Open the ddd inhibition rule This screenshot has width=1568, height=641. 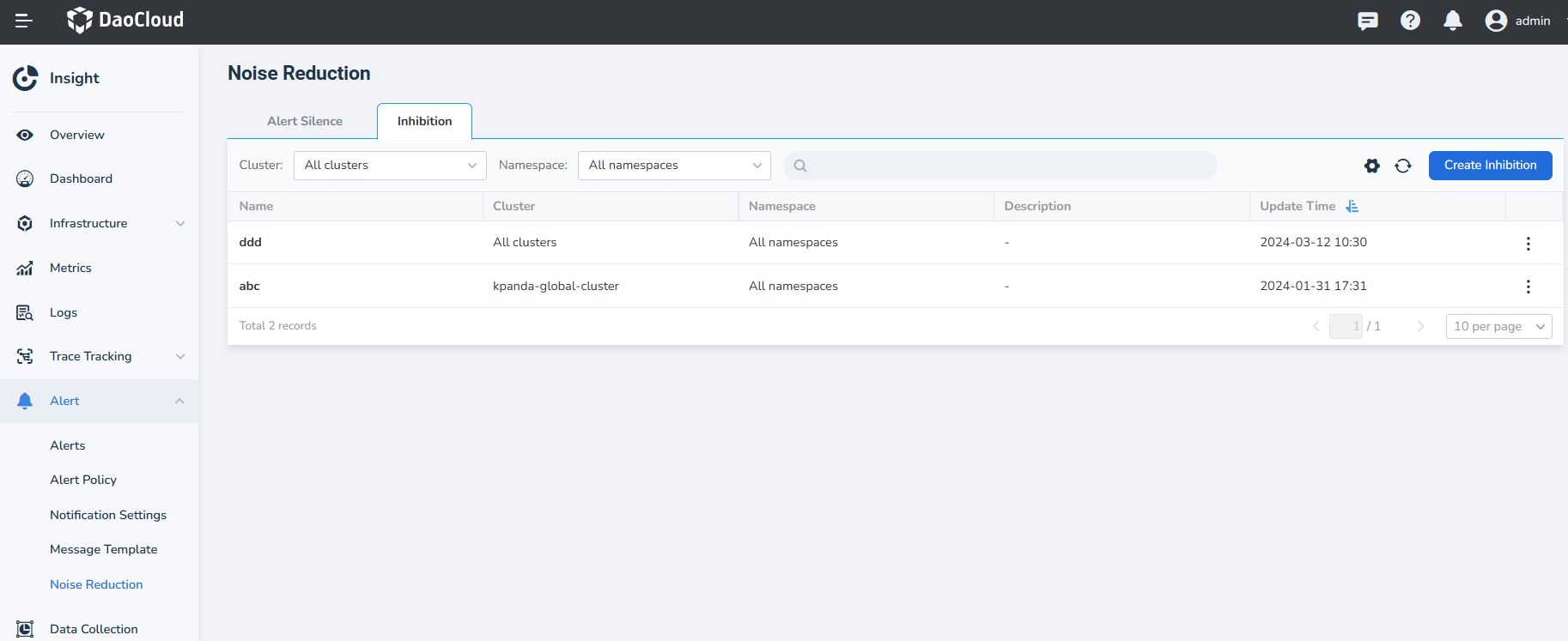point(250,243)
